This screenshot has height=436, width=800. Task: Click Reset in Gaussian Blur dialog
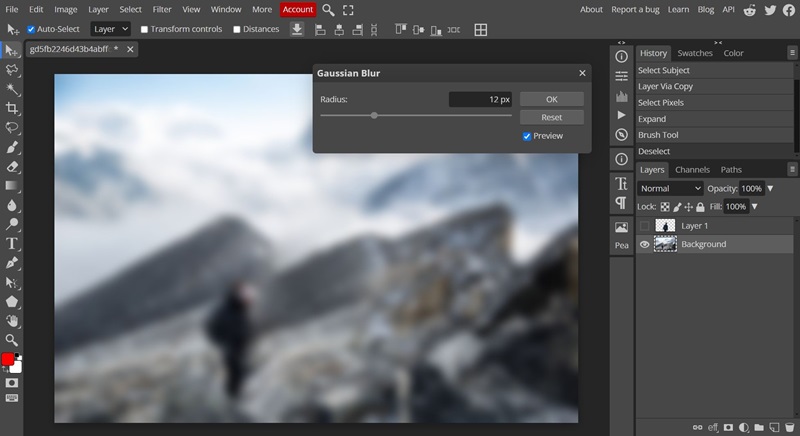tap(552, 117)
